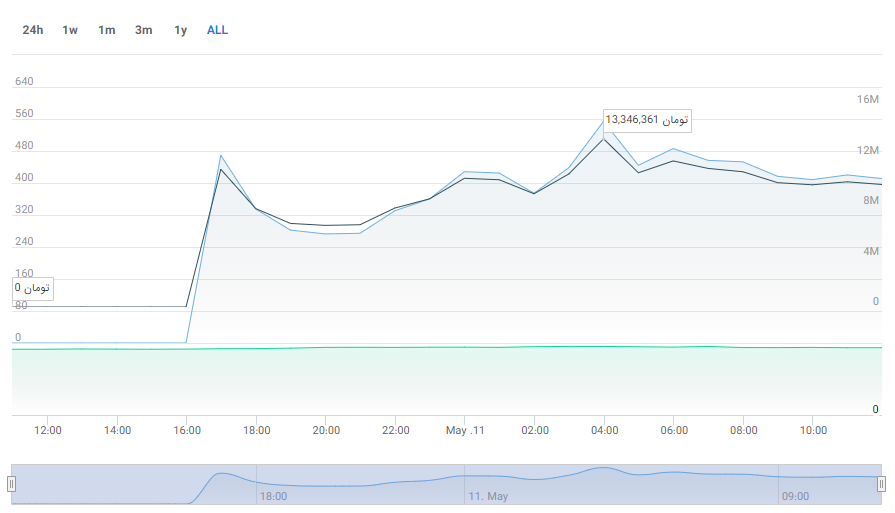Choose the 1m range option
Image resolution: width=895 pixels, height=513 pixels.
click(x=106, y=30)
